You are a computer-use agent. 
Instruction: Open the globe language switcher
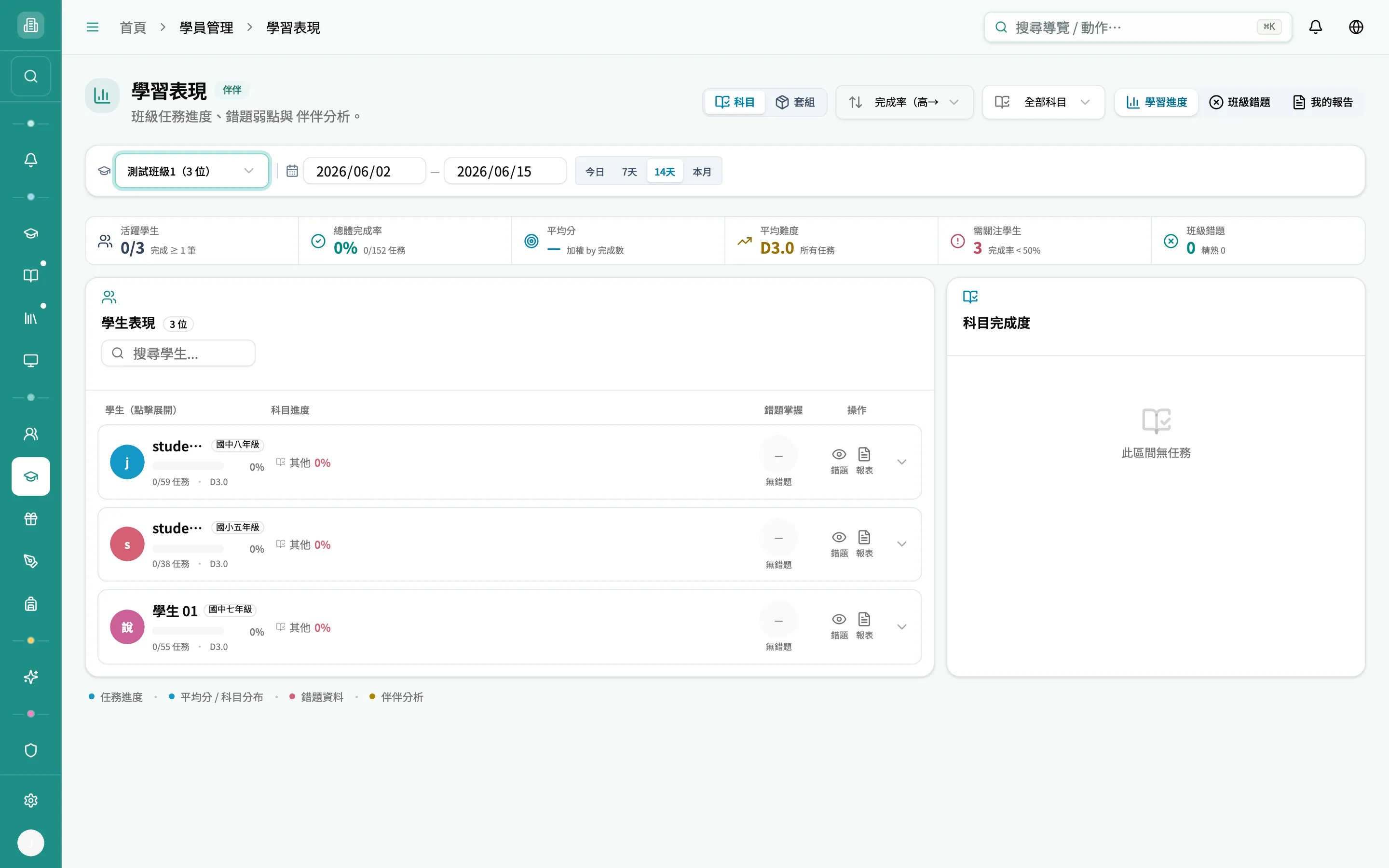point(1356,27)
